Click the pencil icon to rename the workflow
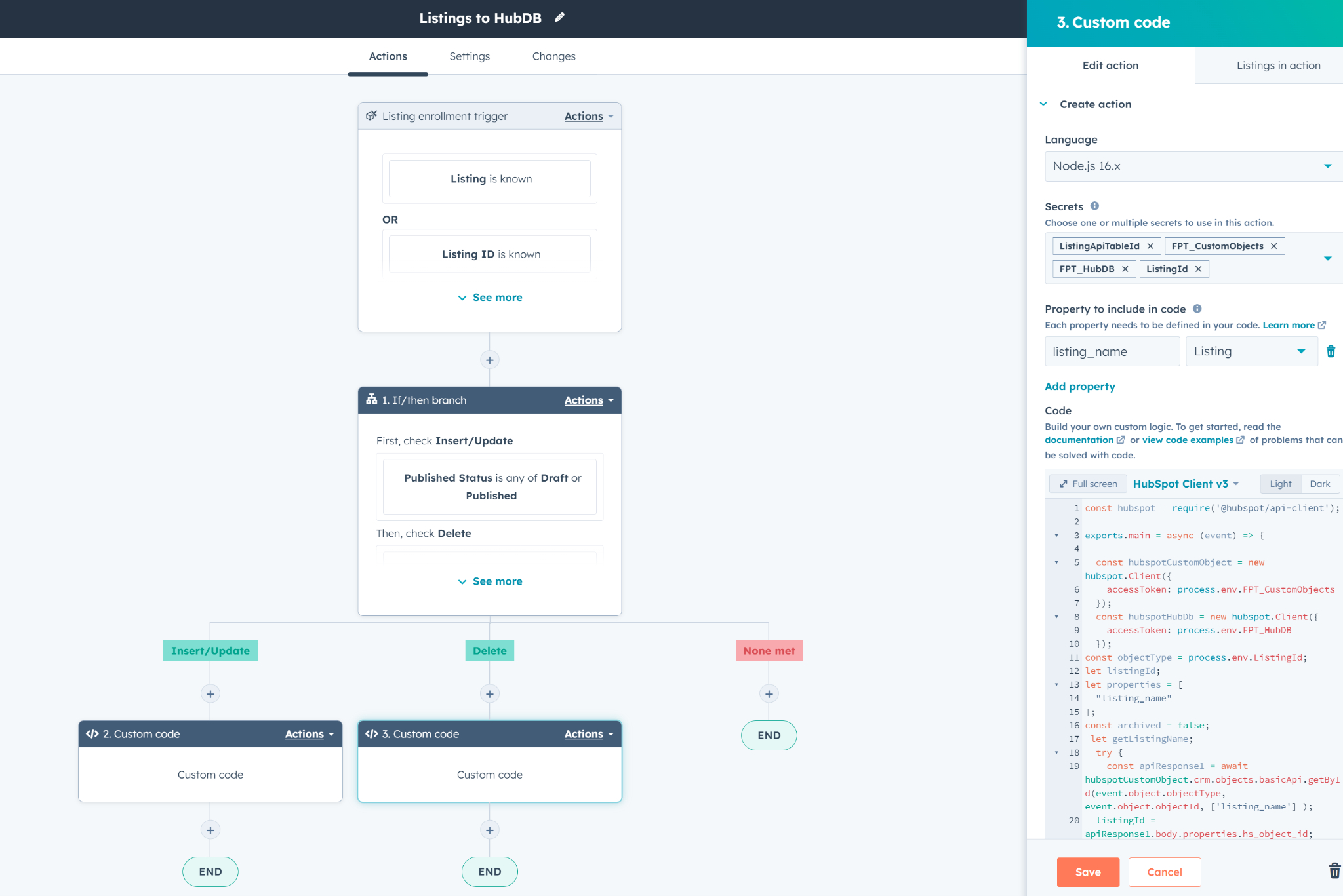 point(559,18)
